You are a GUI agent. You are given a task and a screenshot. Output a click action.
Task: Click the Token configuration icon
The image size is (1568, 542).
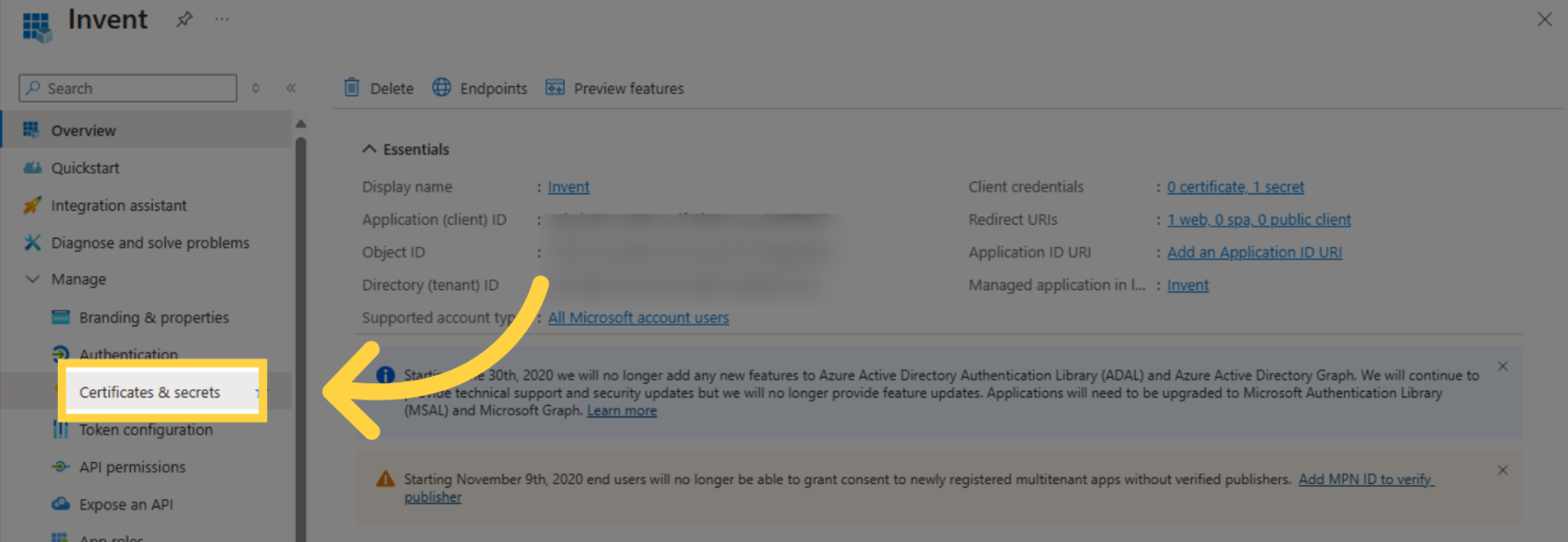[x=61, y=430]
